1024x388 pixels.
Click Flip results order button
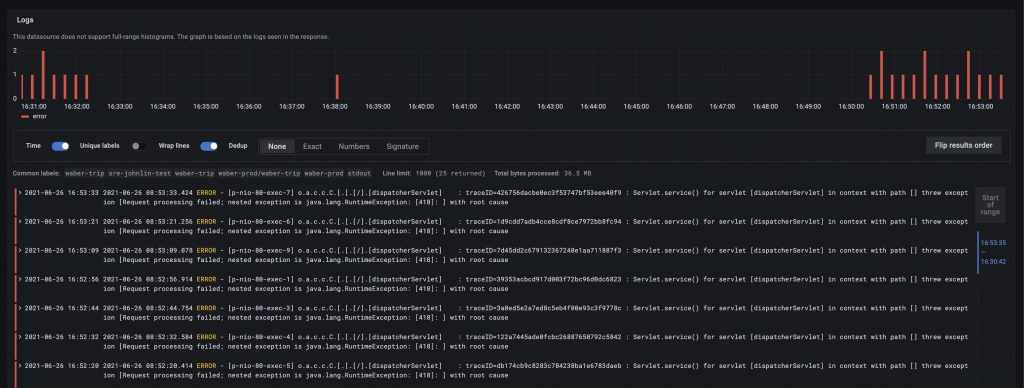963,145
